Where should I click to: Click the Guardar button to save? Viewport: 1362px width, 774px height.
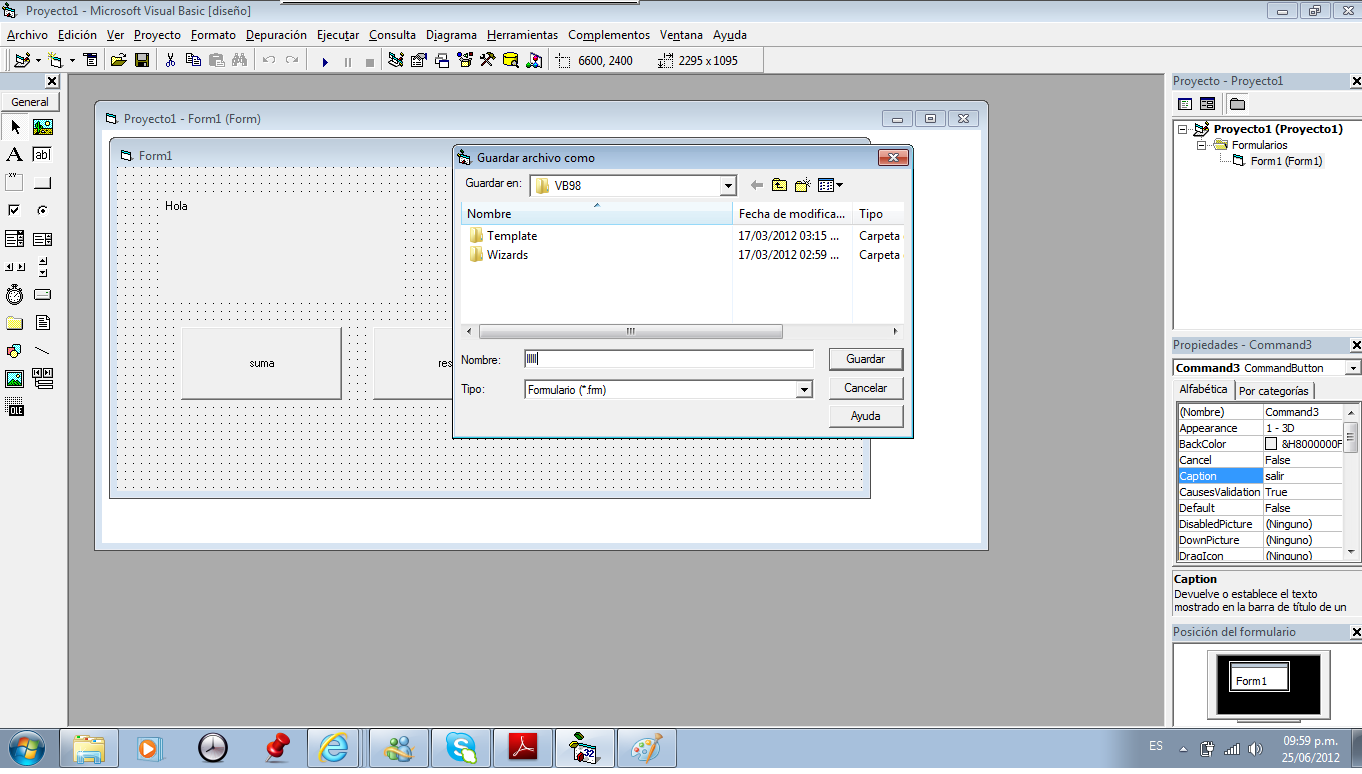[x=864, y=358]
